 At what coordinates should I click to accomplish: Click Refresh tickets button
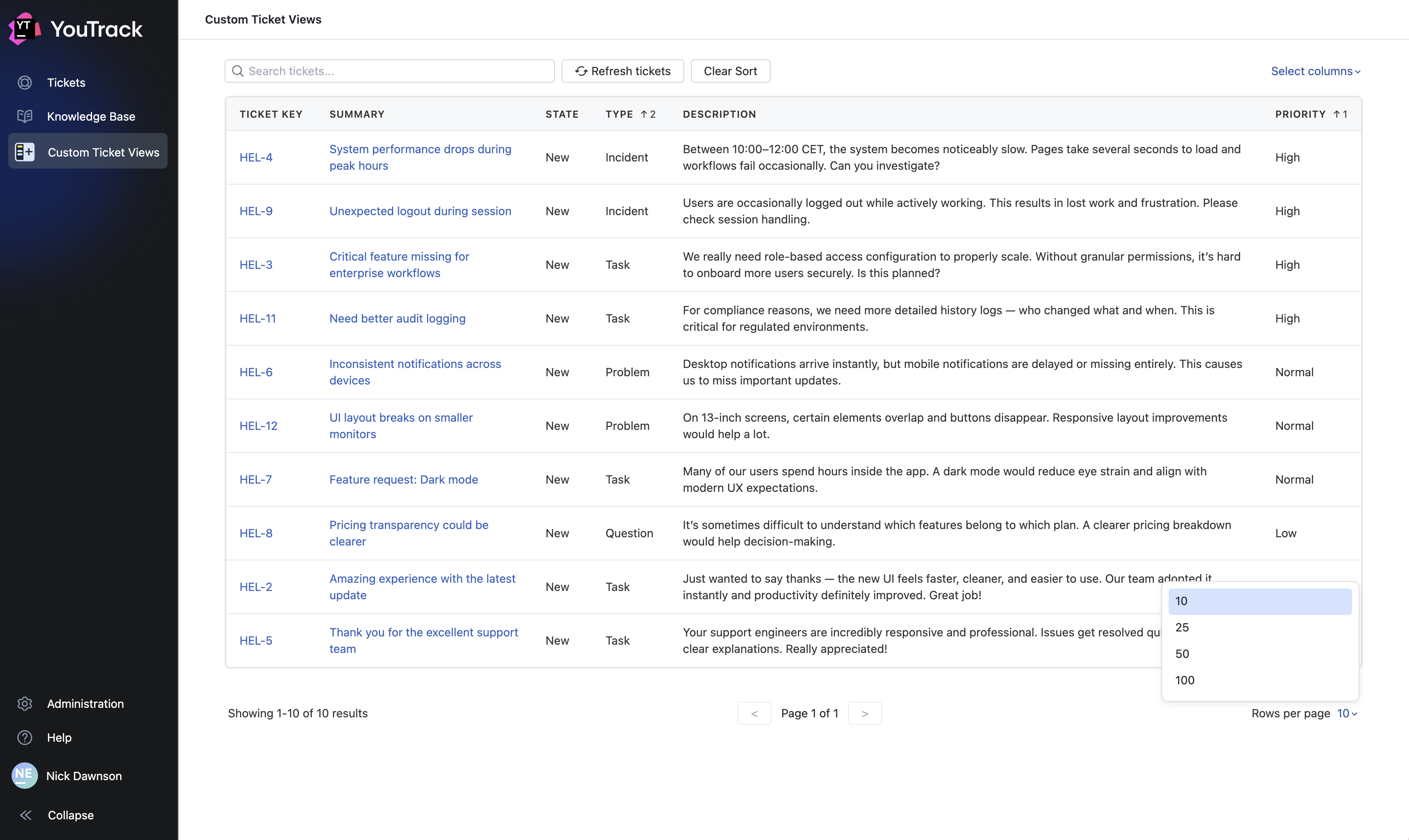(622, 71)
